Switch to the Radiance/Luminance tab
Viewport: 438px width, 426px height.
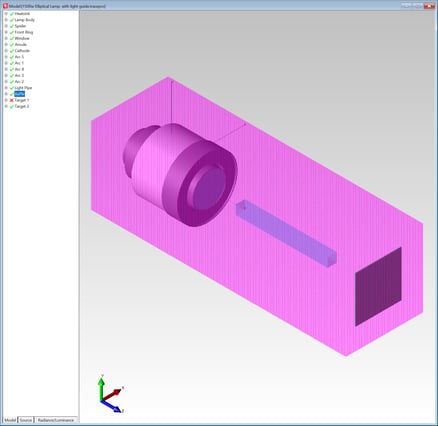[x=56, y=420]
